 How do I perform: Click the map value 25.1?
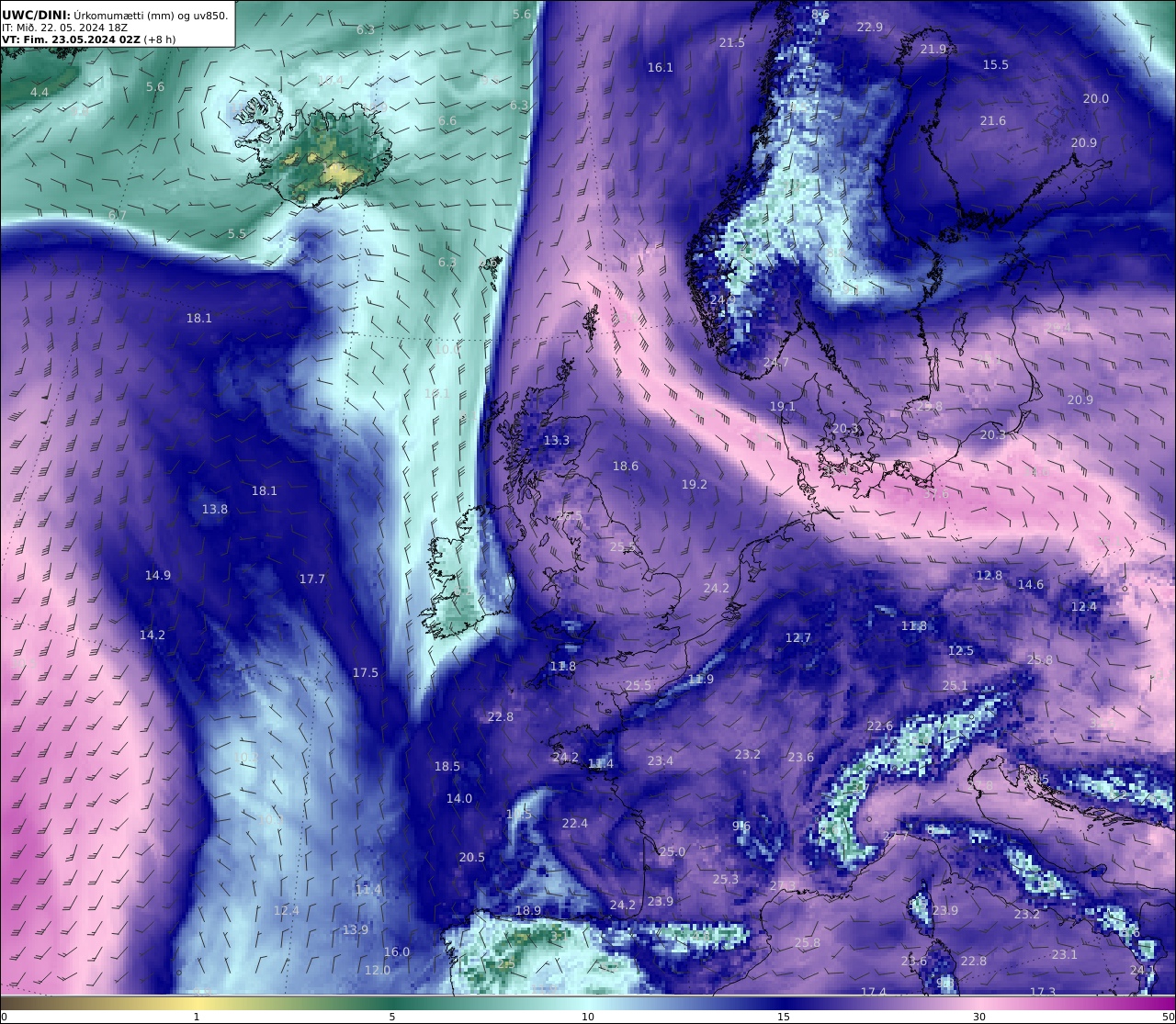point(955,686)
